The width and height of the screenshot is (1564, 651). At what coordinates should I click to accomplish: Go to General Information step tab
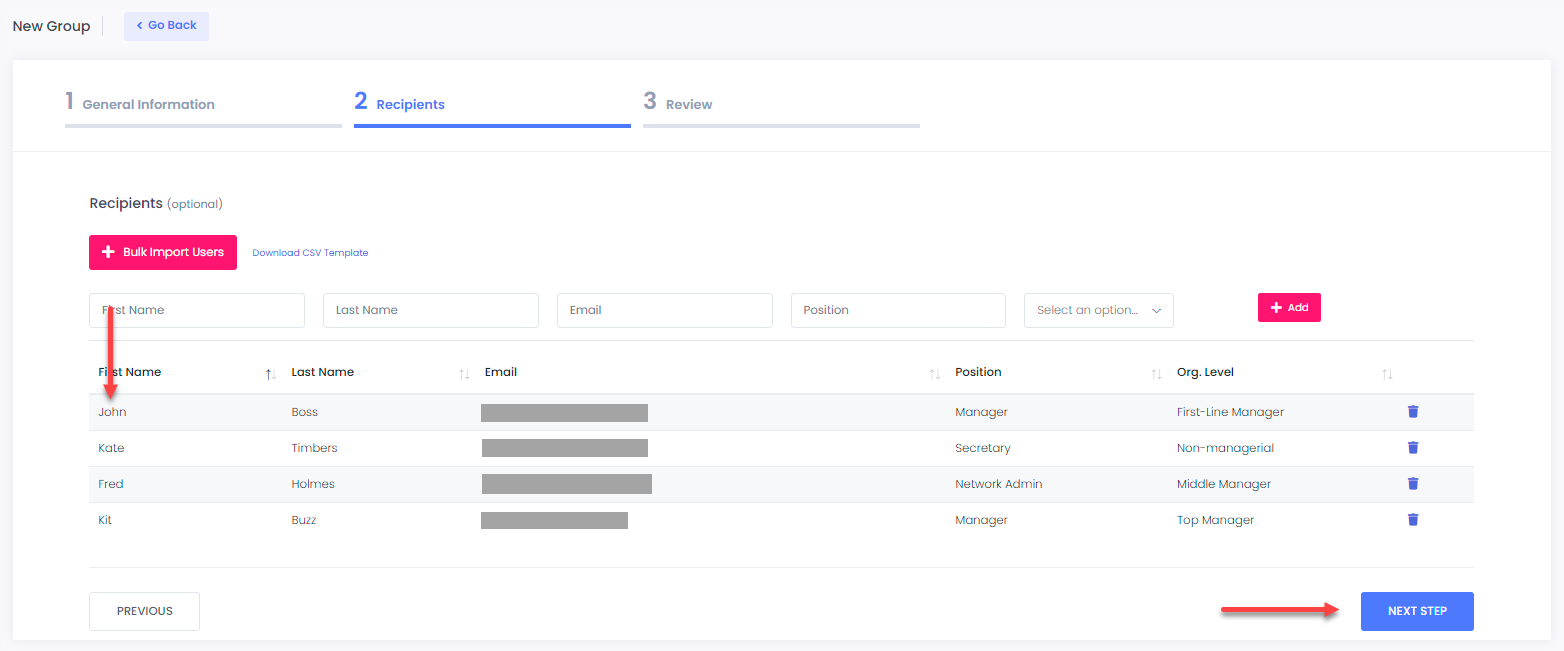148,104
